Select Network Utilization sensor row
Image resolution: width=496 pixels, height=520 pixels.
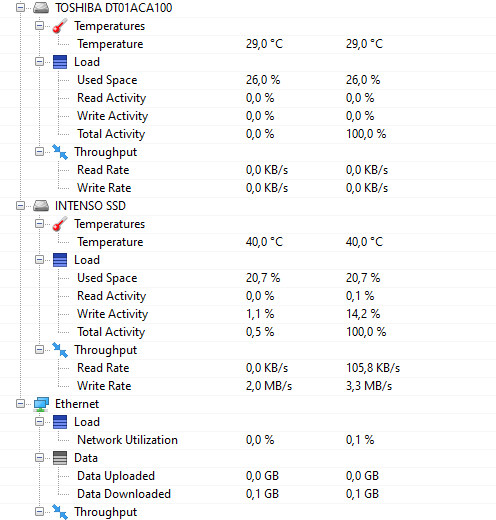[x=248, y=440]
